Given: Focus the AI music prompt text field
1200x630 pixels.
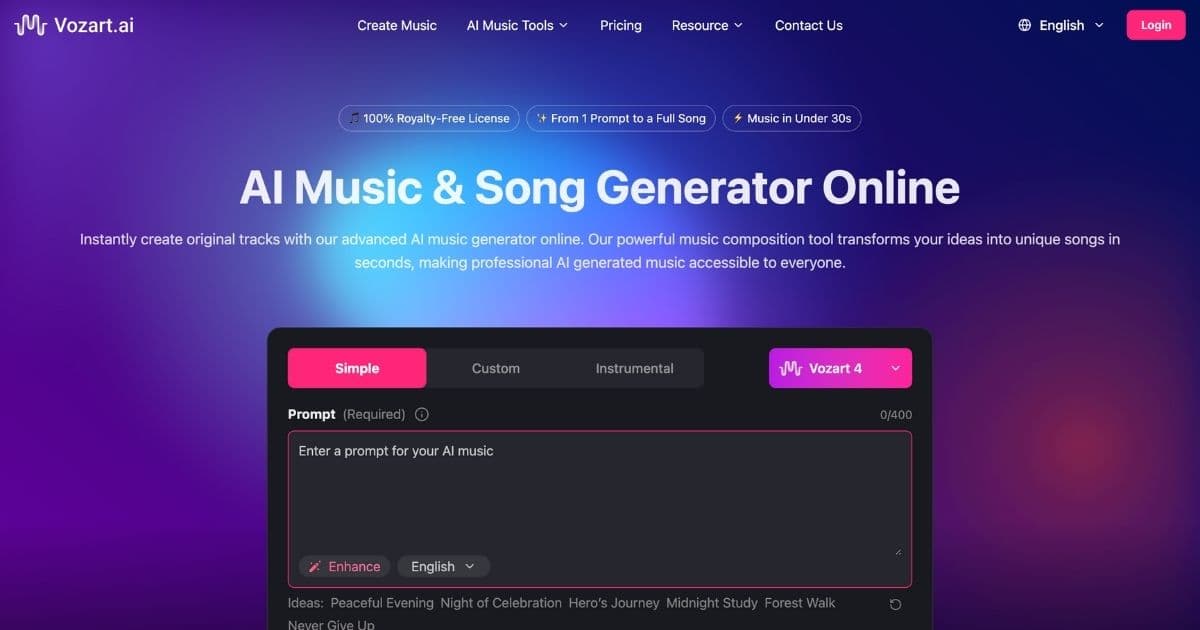Looking at the screenshot, I should click(600, 492).
